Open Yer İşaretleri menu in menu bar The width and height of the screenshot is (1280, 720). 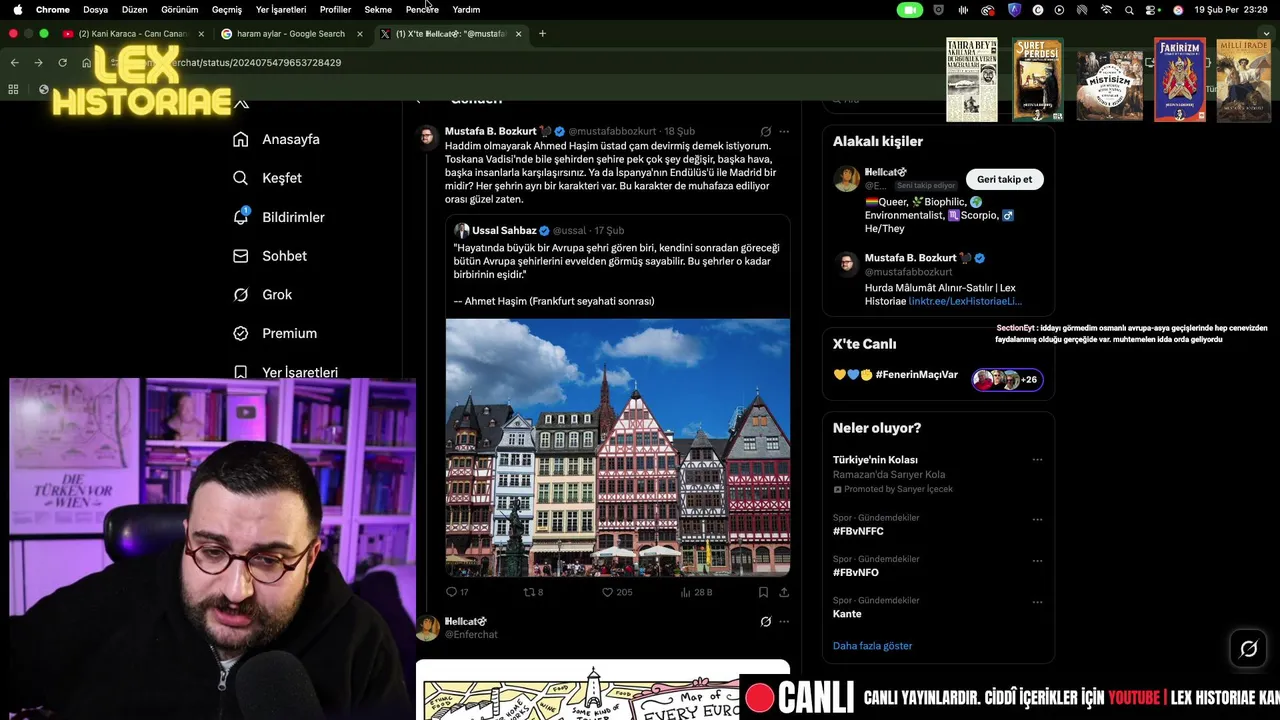point(281,9)
